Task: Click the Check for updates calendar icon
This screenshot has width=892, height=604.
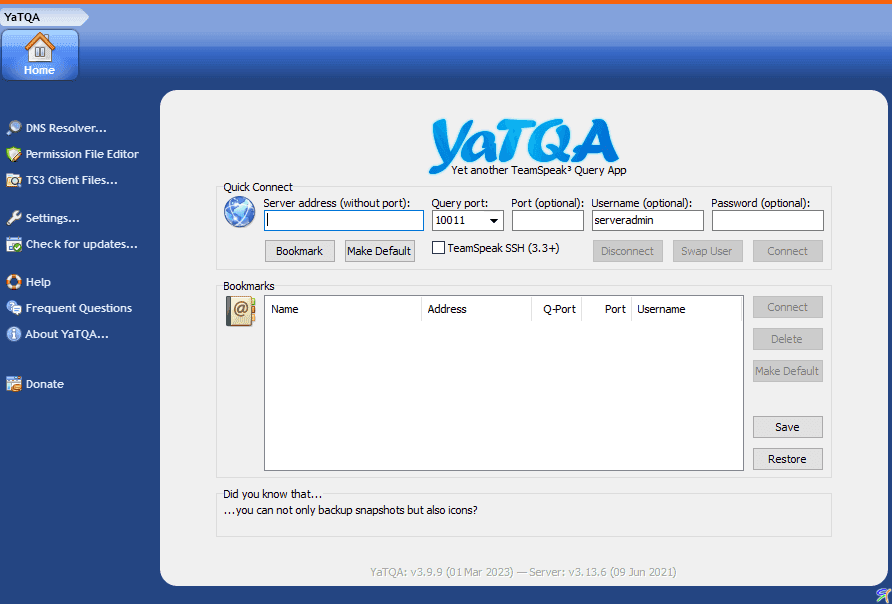Action: [14, 244]
